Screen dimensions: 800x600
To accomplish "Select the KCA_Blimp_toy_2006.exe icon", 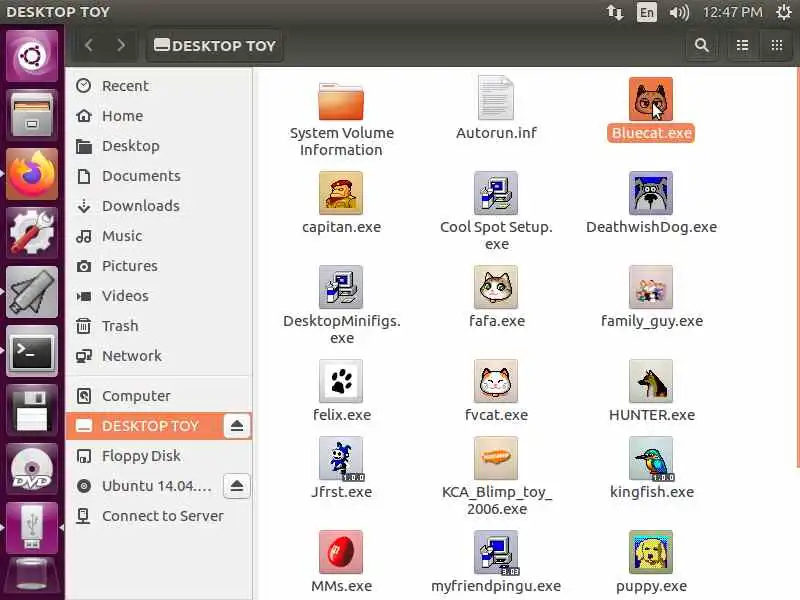I will [496, 458].
